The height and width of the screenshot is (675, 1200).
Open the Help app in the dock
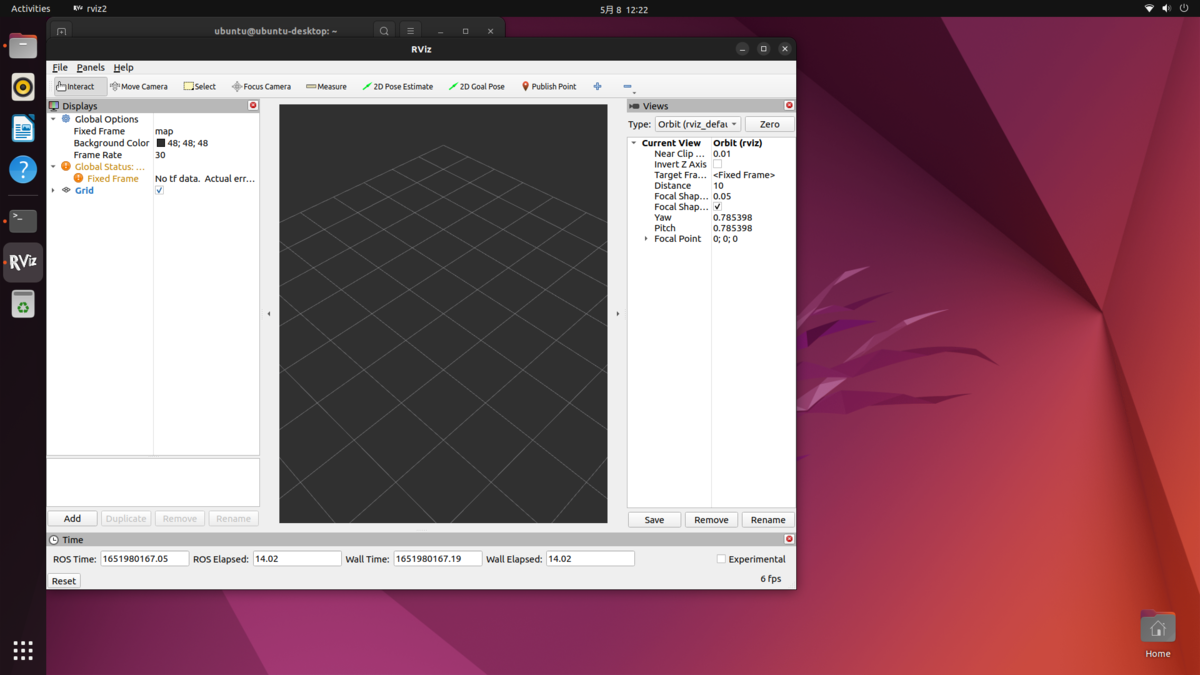coord(23,169)
